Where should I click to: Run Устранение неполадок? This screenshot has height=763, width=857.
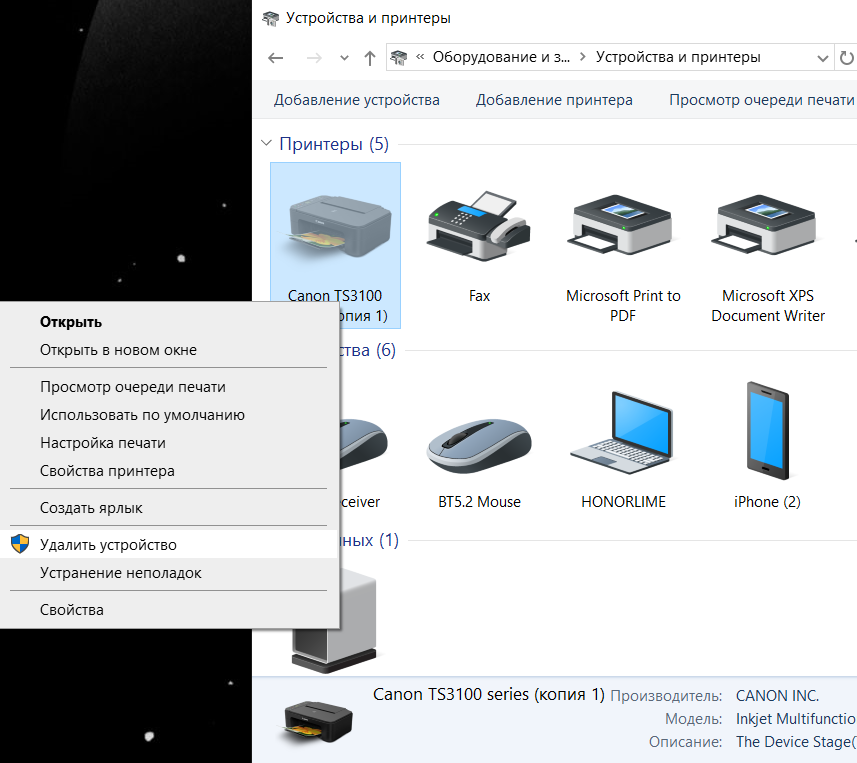pyautogui.click(x=169, y=573)
